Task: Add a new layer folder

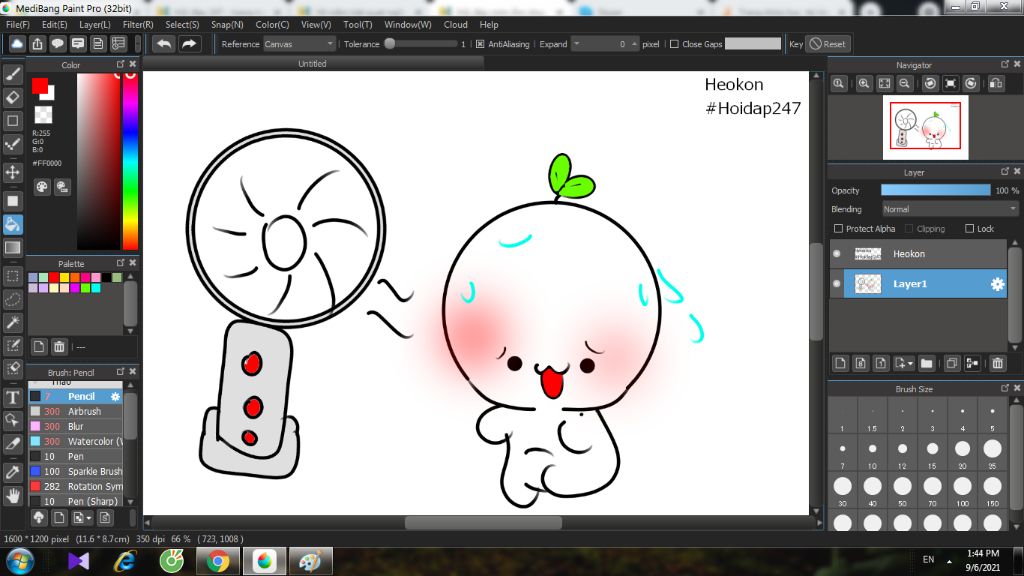Action: (926, 363)
